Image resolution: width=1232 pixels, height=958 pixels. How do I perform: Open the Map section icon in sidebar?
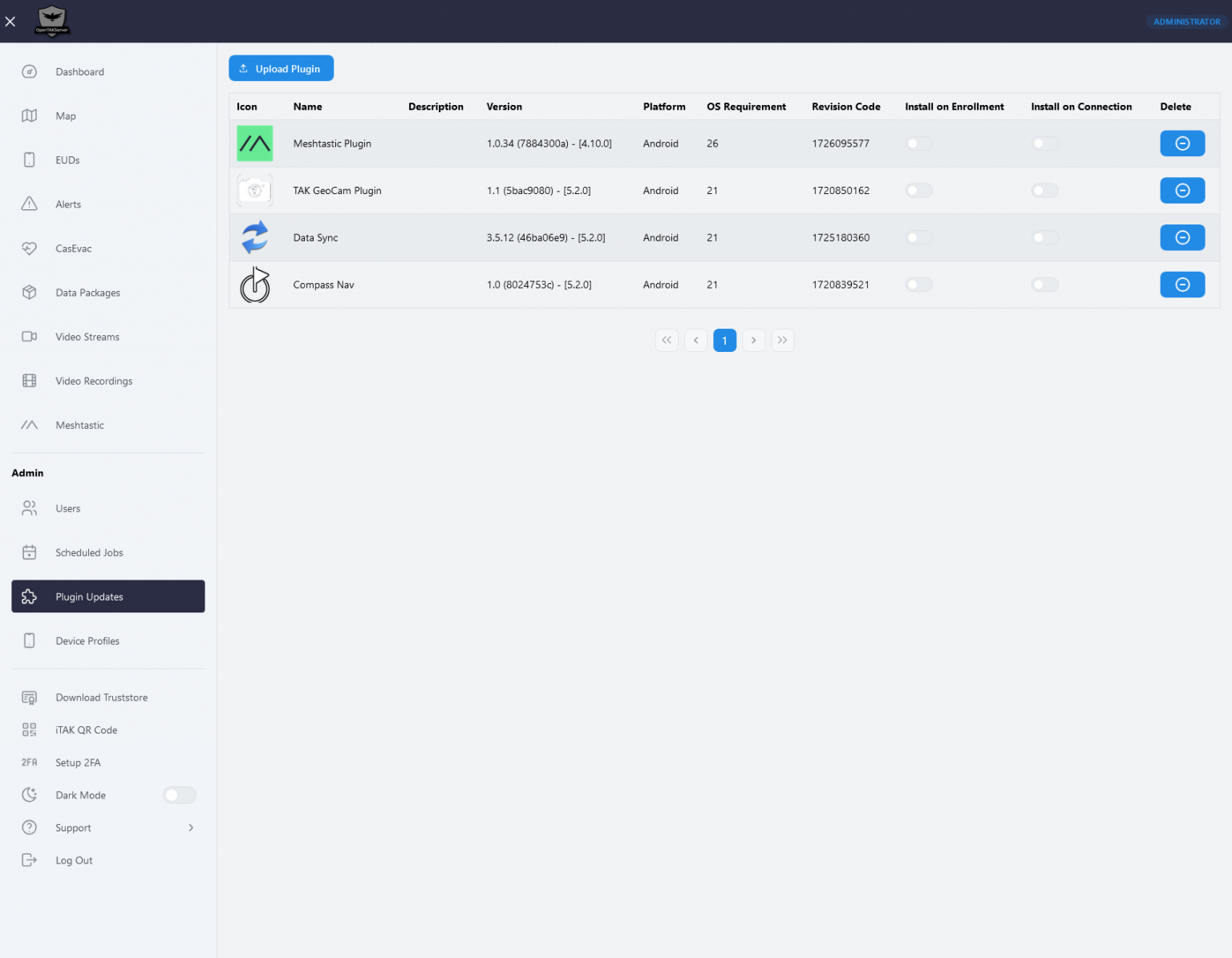click(29, 115)
